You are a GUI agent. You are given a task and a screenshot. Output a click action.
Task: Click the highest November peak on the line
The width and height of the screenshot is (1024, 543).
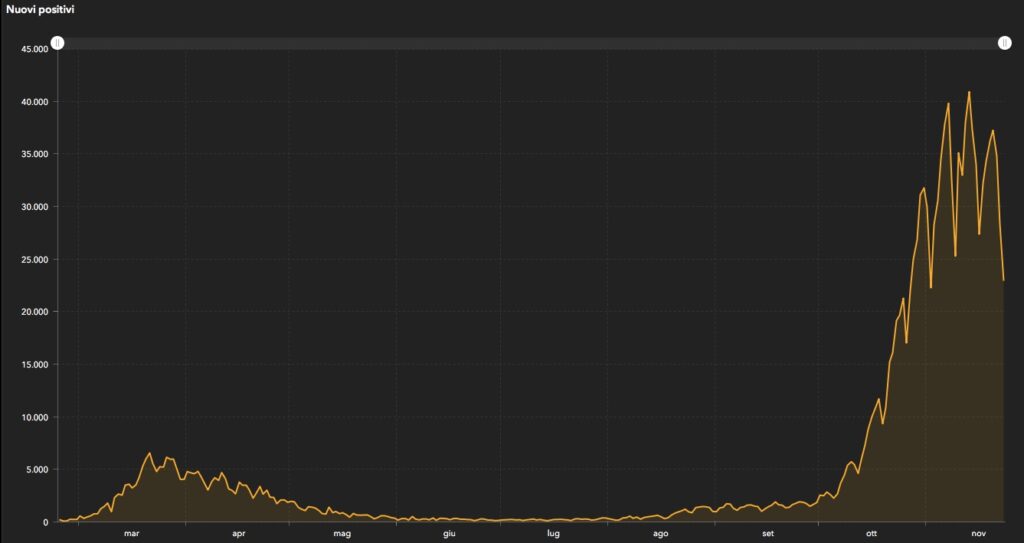pos(969,92)
